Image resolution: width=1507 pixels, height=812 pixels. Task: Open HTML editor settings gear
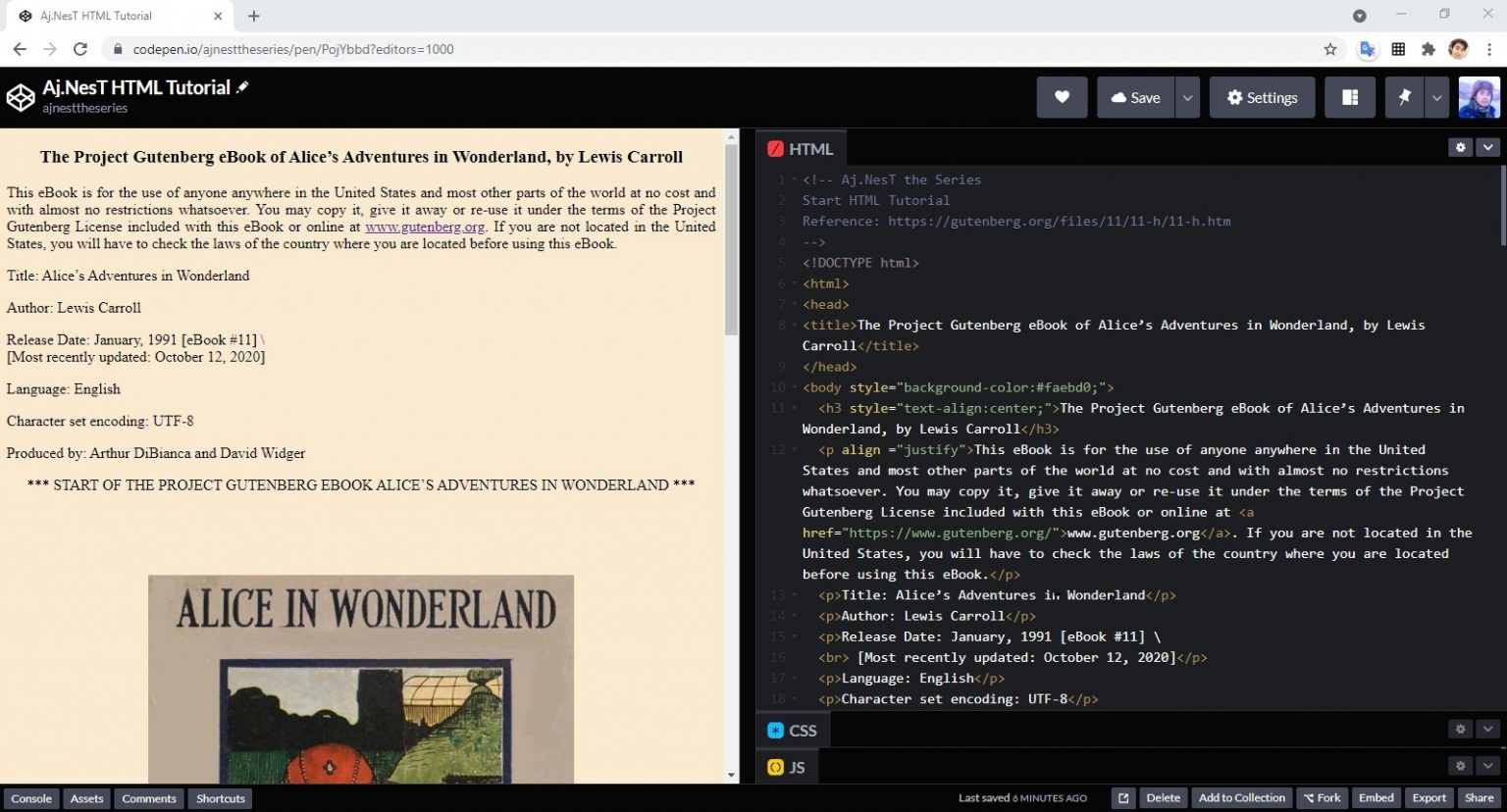(1460, 147)
